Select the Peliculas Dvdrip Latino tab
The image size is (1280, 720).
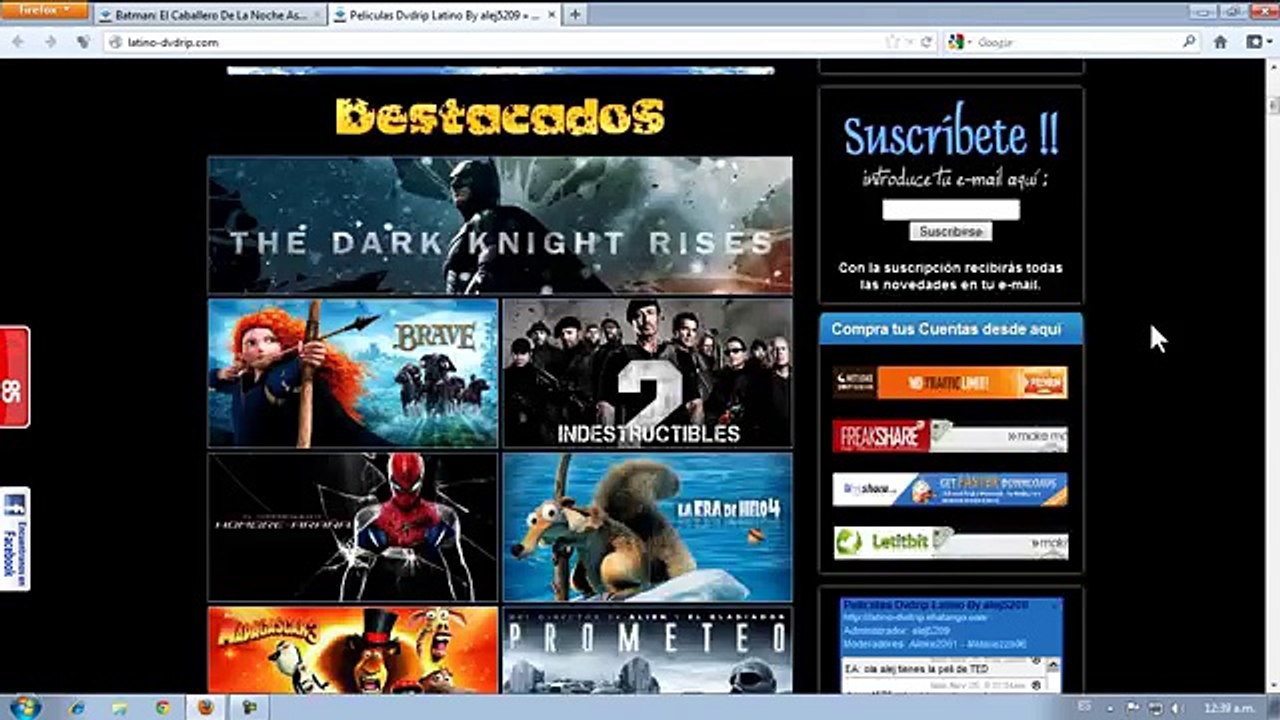click(445, 15)
